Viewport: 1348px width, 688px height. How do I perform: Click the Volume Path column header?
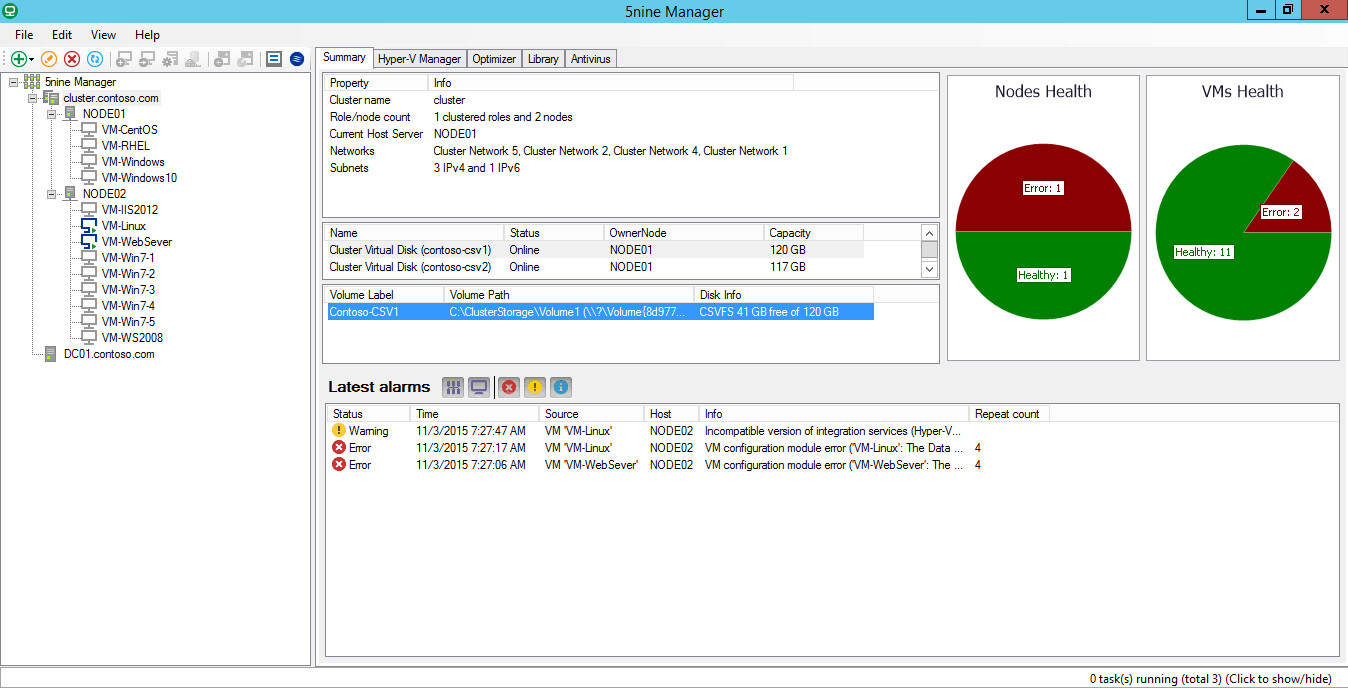(x=569, y=295)
